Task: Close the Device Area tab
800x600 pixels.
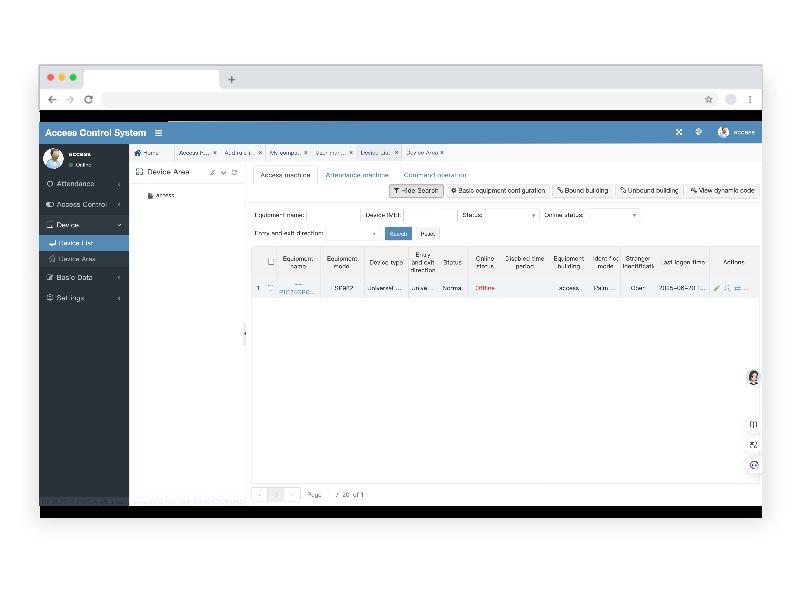Action: [441, 153]
